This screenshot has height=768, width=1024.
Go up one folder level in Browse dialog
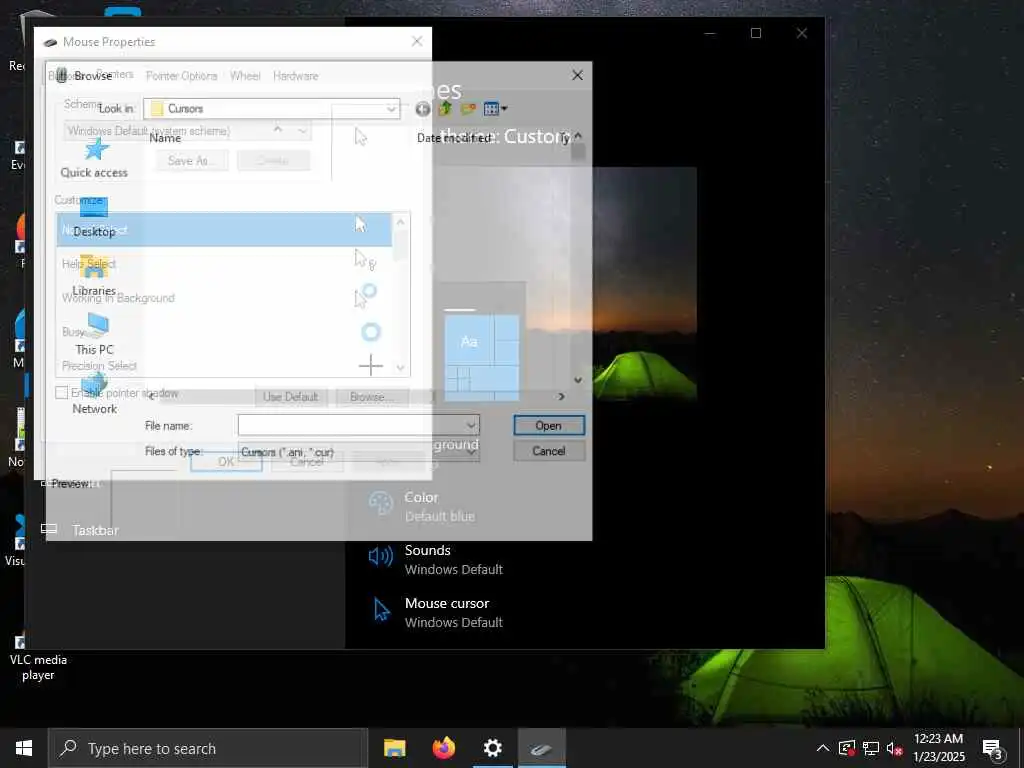(x=445, y=108)
